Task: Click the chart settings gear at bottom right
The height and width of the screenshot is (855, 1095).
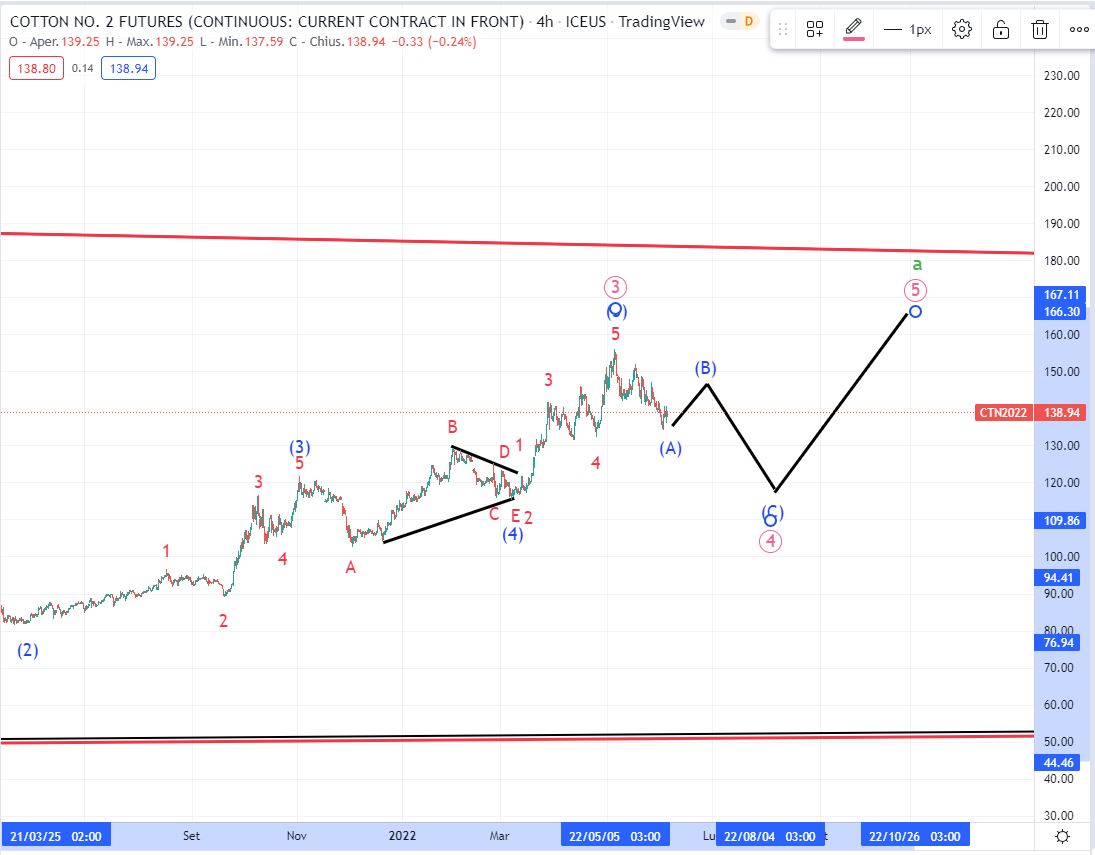Action: click(1062, 836)
